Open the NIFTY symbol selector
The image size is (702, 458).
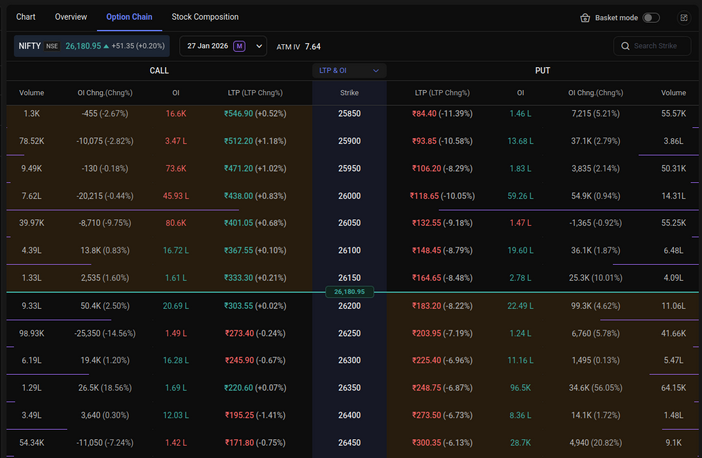(30, 46)
